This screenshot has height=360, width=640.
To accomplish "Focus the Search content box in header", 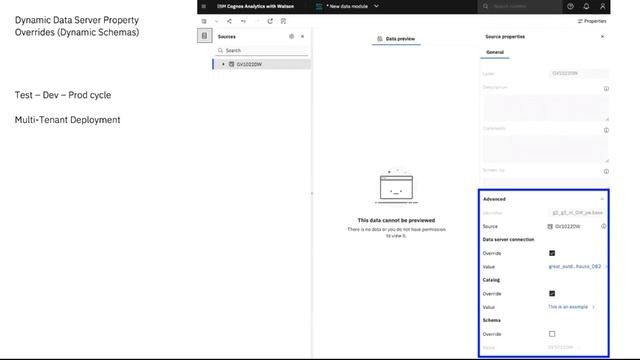I will (520, 7).
